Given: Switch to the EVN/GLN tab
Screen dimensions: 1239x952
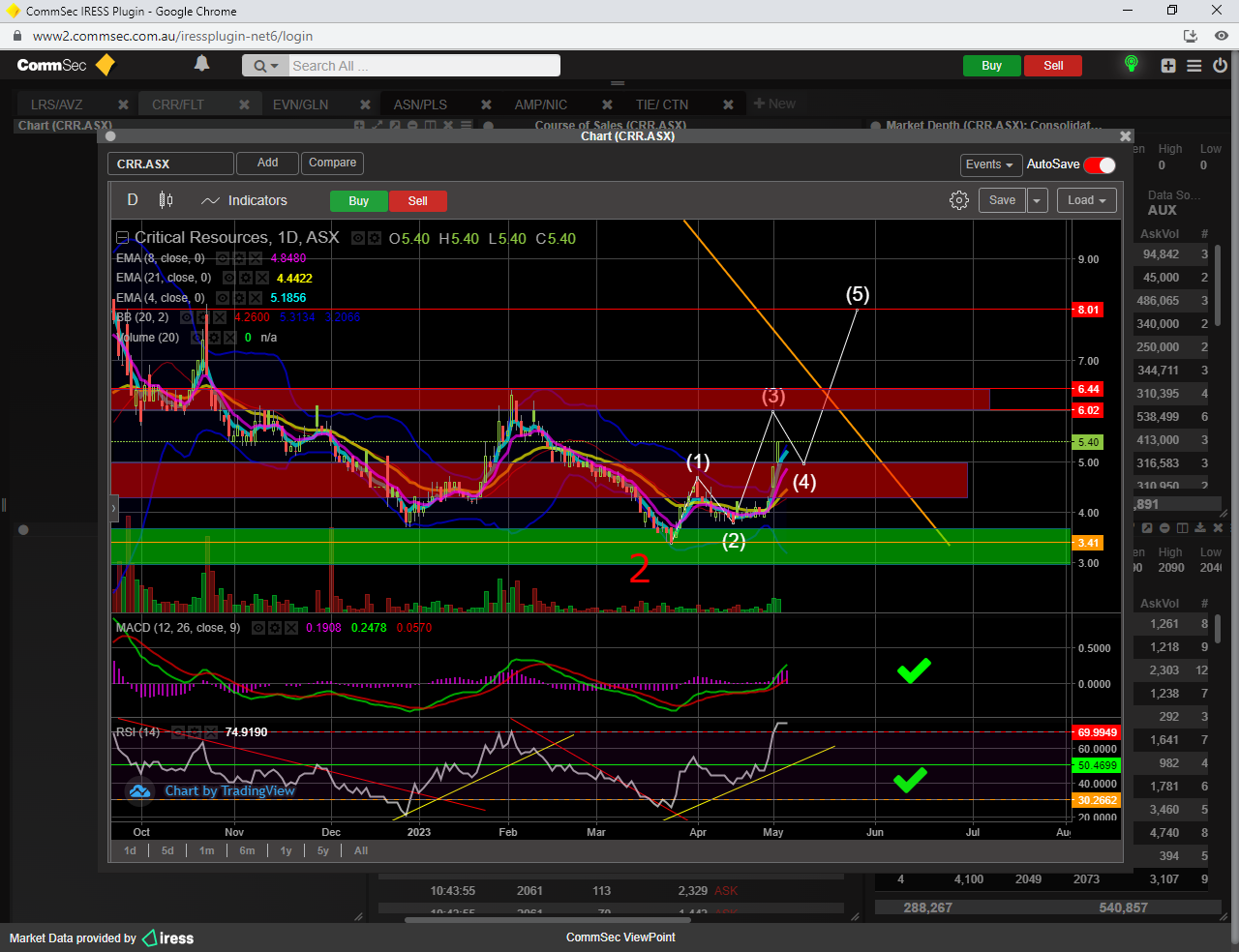Looking at the screenshot, I should pos(300,104).
